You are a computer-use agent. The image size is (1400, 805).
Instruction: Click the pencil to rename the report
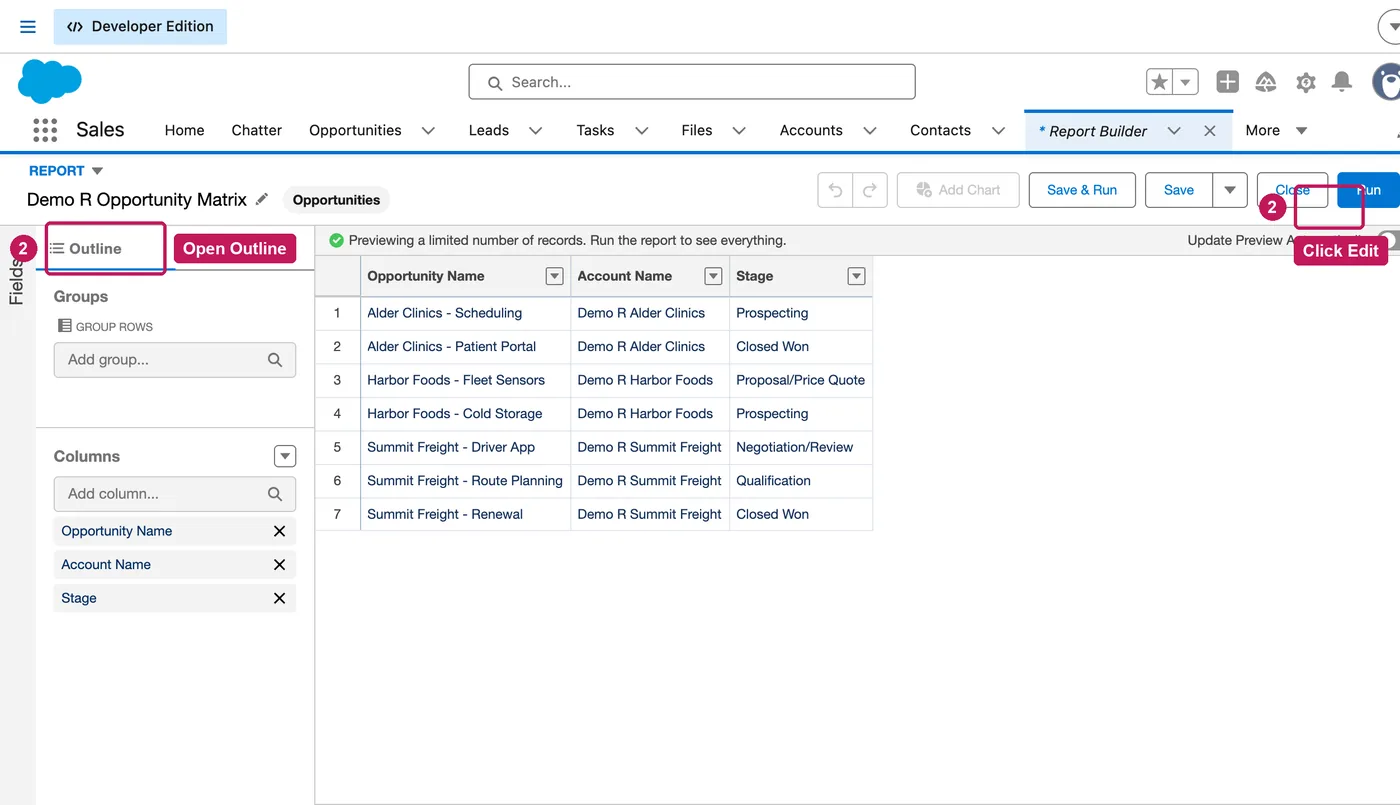coord(262,199)
